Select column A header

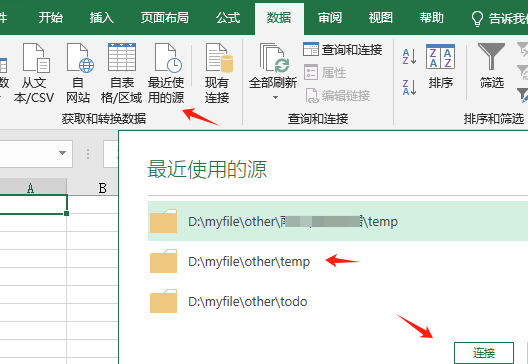(33, 187)
